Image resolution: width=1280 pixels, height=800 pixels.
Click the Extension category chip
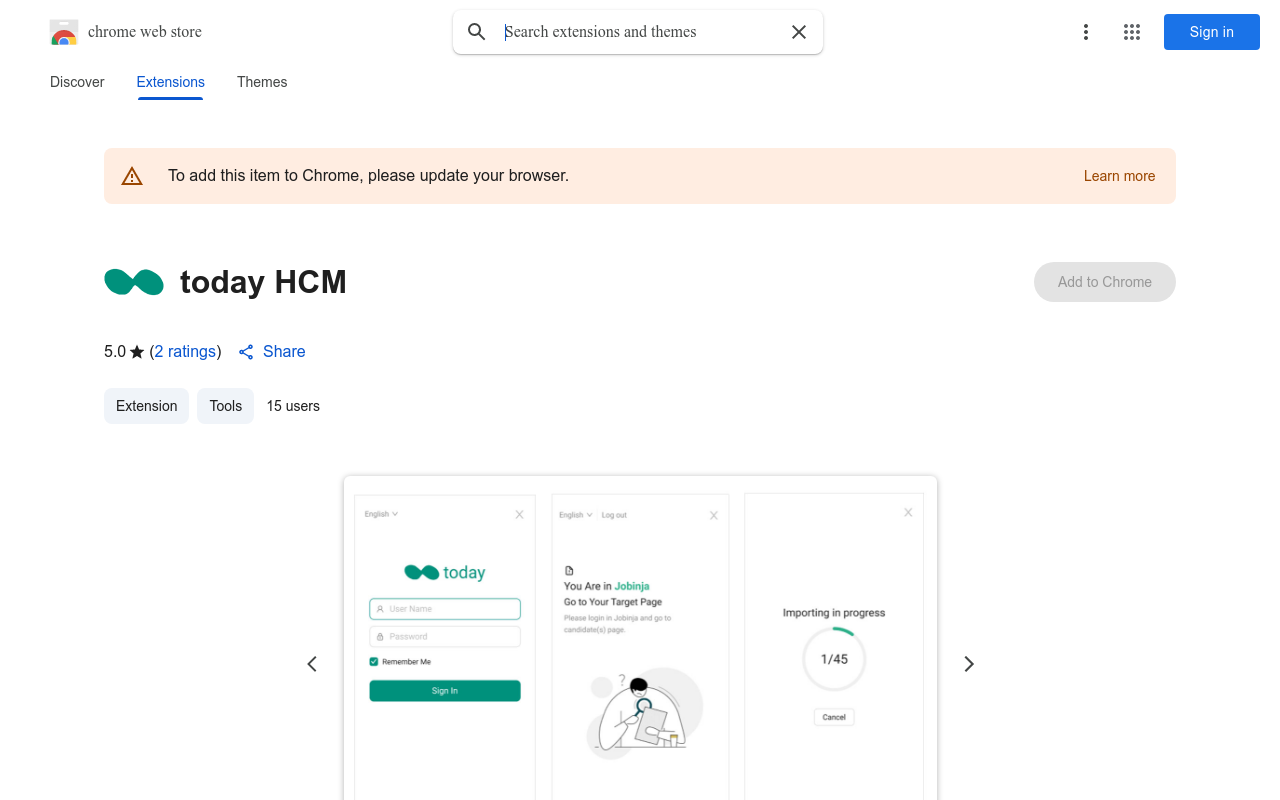pyautogui.click(x=146, y=406)
